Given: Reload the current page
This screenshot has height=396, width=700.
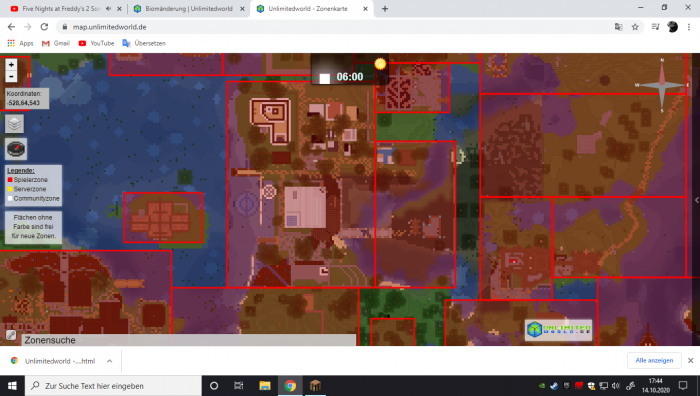Looking at the screenshot, I should (44, 27).
